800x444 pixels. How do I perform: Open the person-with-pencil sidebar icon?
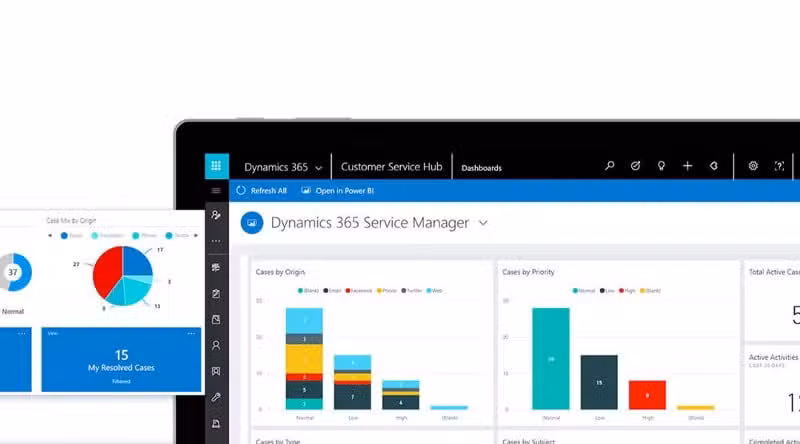coord(216,215)
